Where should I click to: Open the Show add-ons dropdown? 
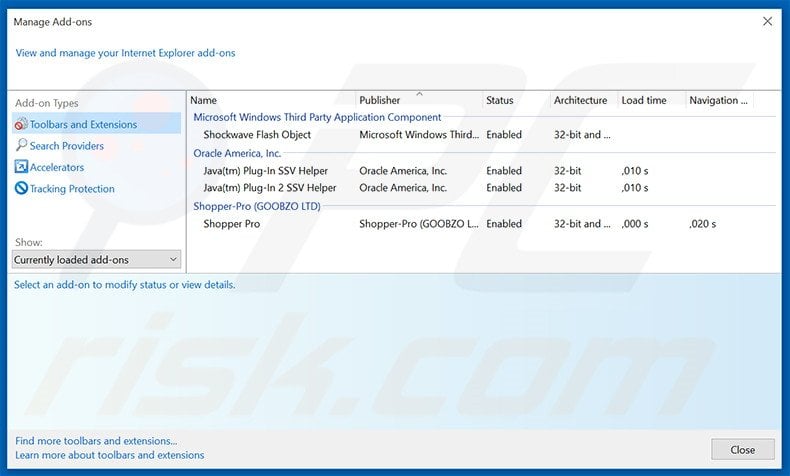point(96,260)
